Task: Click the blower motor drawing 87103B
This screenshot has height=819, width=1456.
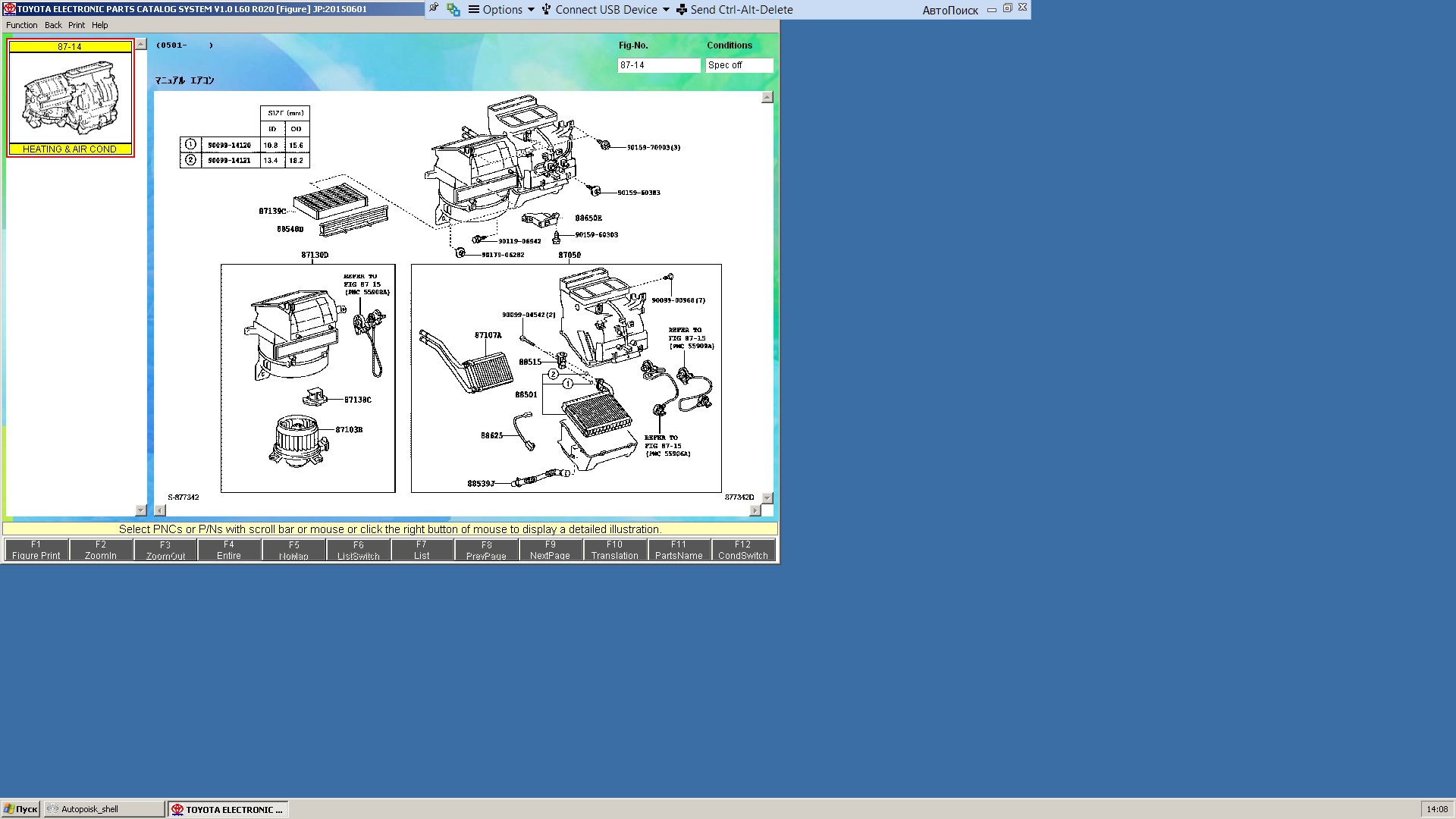Action: coord(299,441)
